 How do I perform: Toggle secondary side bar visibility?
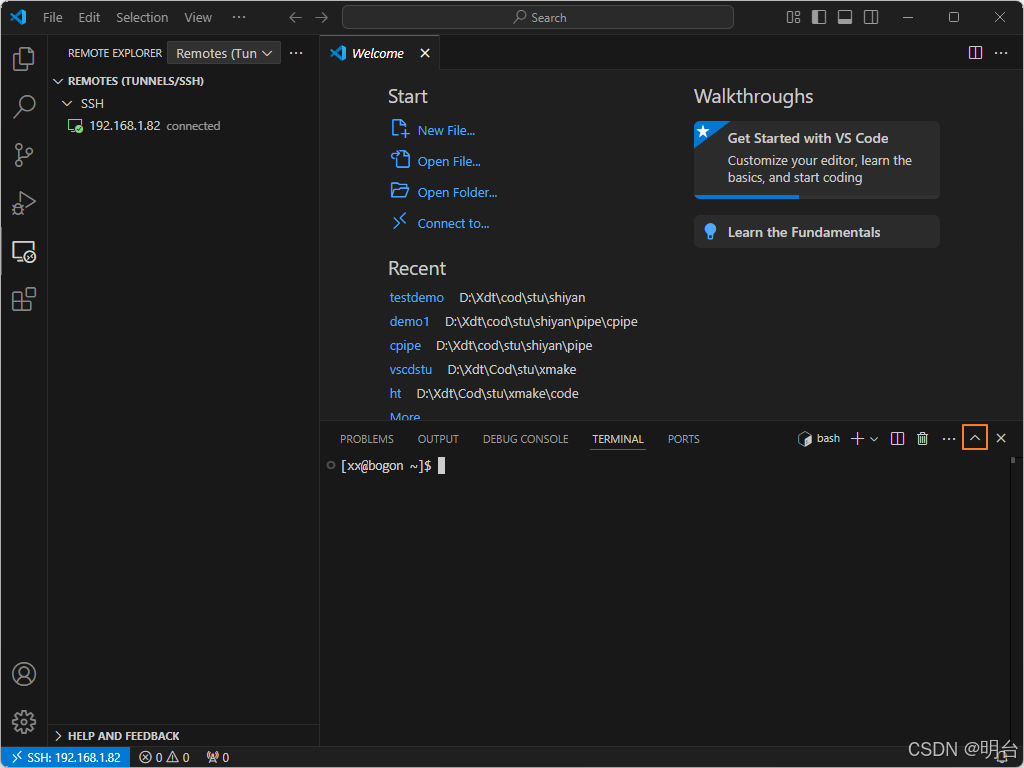click(x=871, y=17)
